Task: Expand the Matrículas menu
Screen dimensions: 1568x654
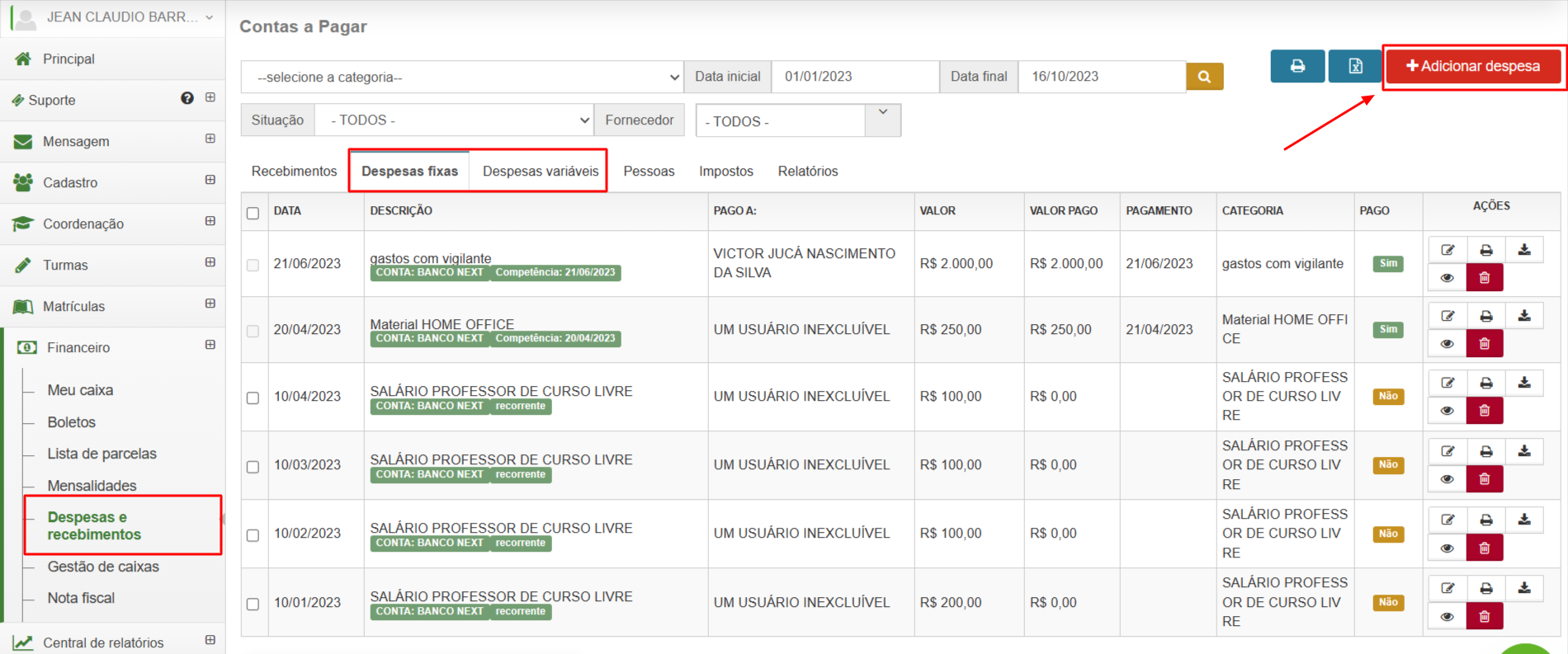Action: [x=210, y=303]
